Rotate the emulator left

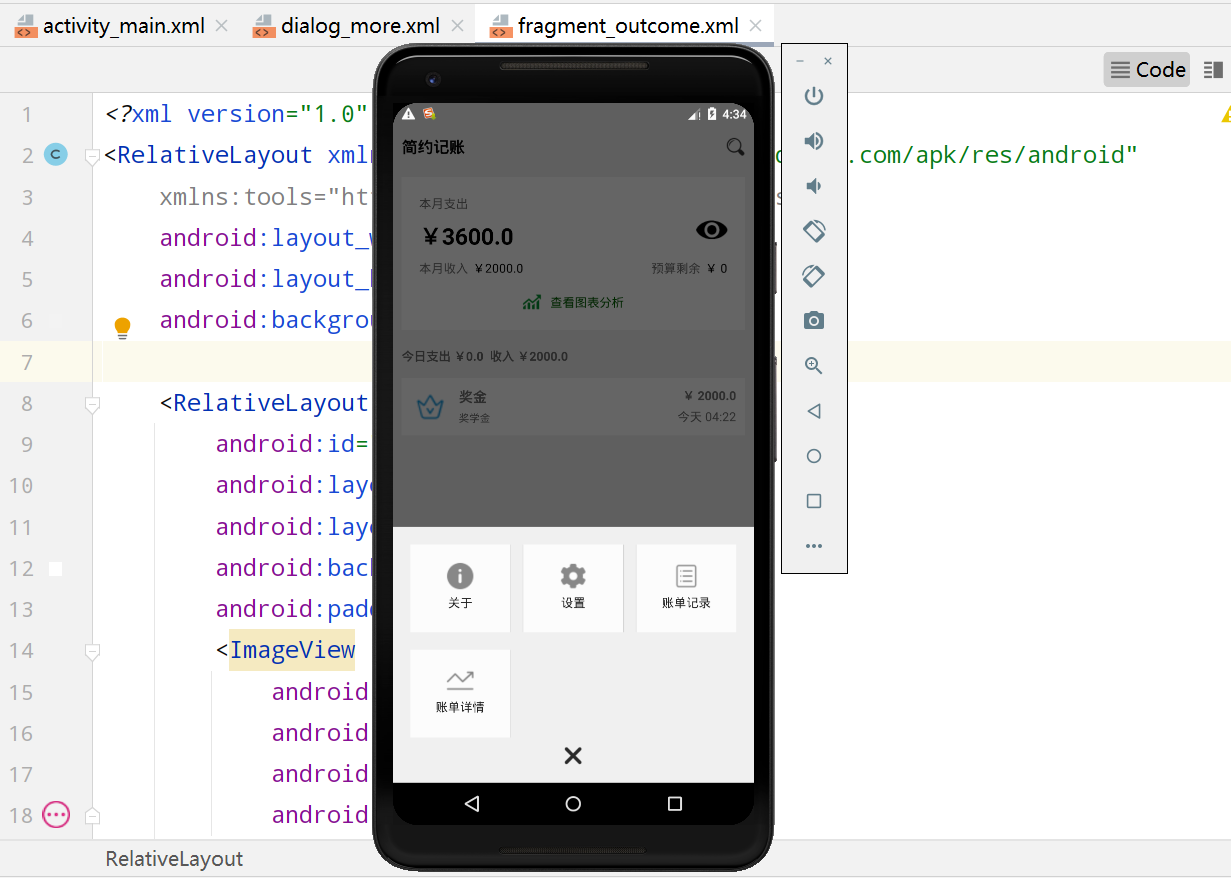coord(814,231)
